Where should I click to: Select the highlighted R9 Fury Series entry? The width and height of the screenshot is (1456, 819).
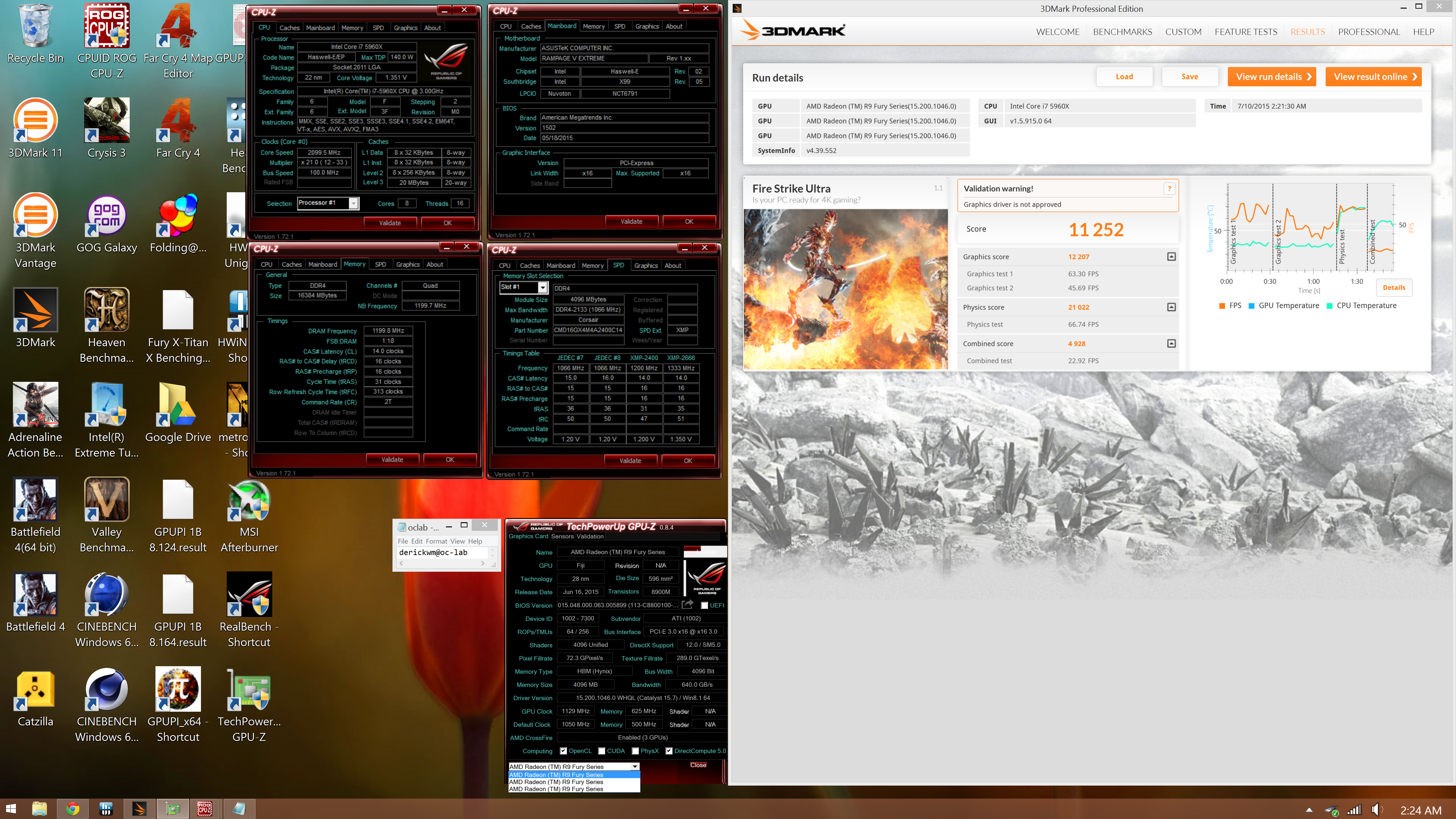[x=574, y=774]
